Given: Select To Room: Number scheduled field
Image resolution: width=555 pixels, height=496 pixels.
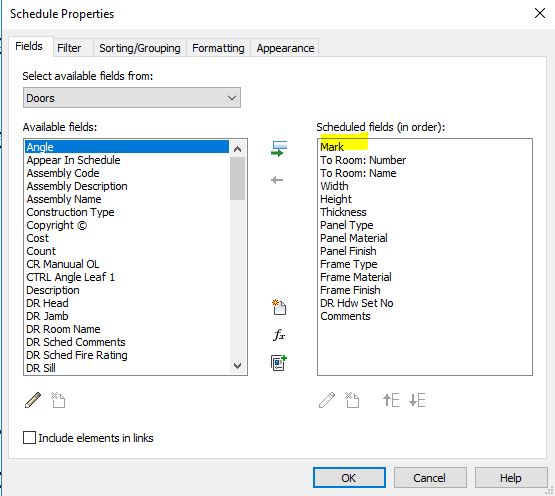Looking at the screenshot, I should [425, 160].
